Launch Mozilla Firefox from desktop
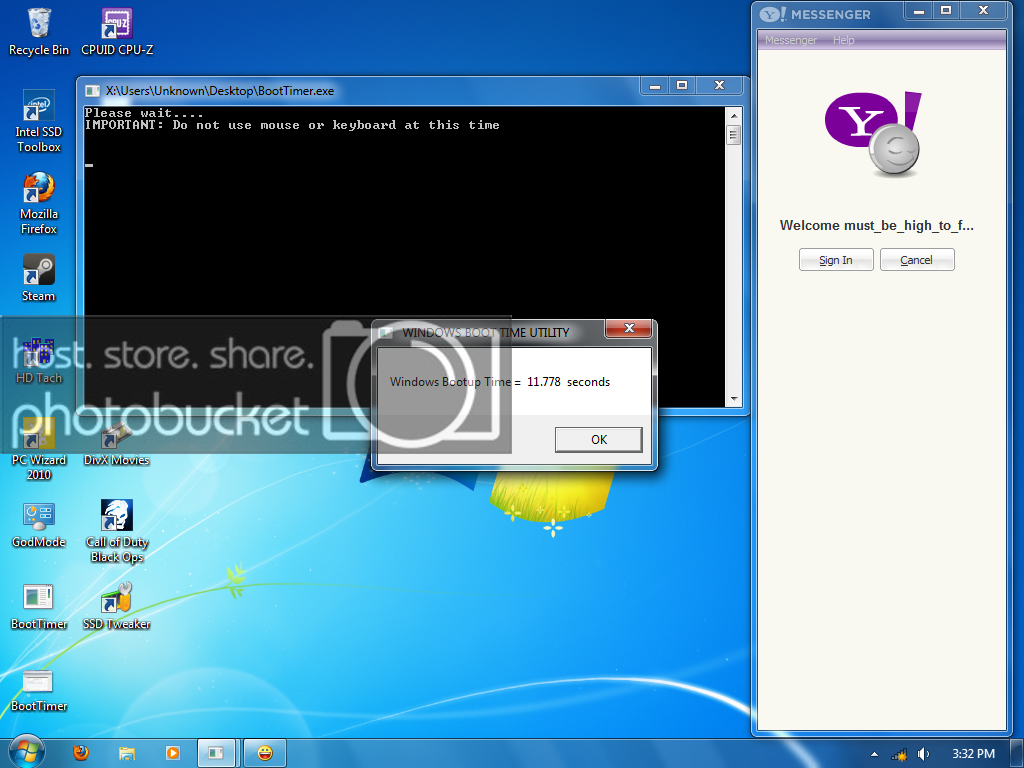1024x768 pixels. [39, 203]
